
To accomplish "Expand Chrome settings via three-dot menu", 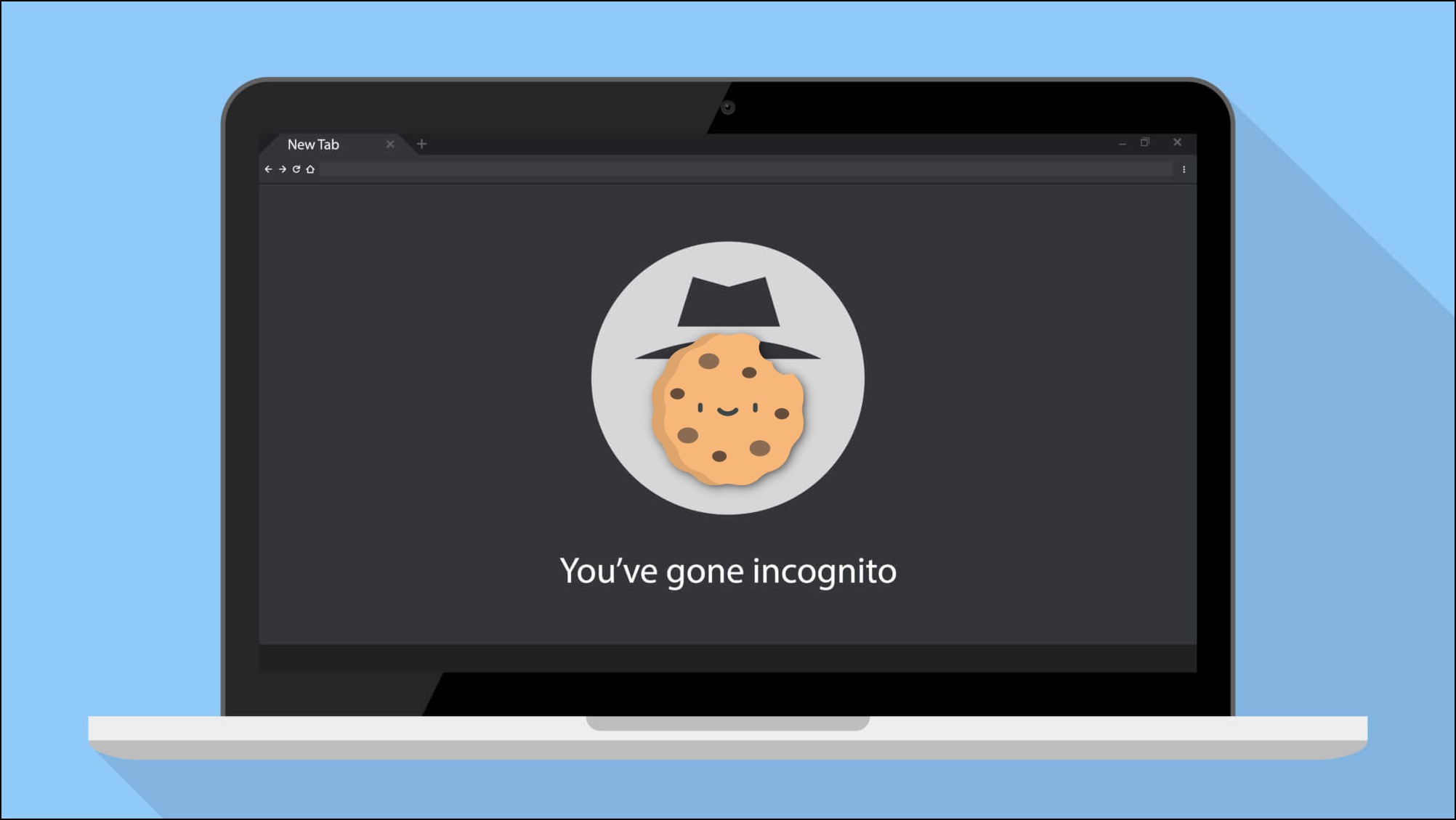I will tap(1184, 168).
